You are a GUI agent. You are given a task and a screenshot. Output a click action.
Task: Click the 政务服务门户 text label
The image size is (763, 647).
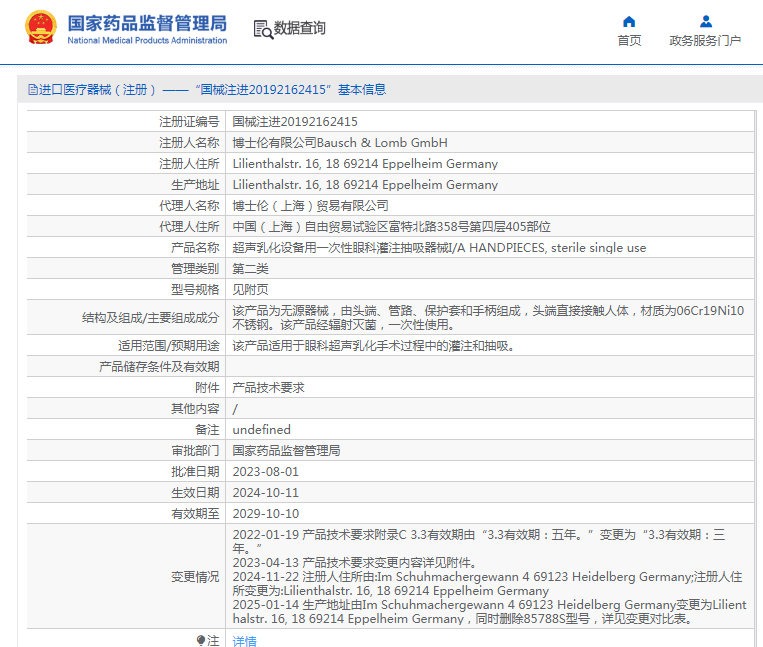(705, 40)
